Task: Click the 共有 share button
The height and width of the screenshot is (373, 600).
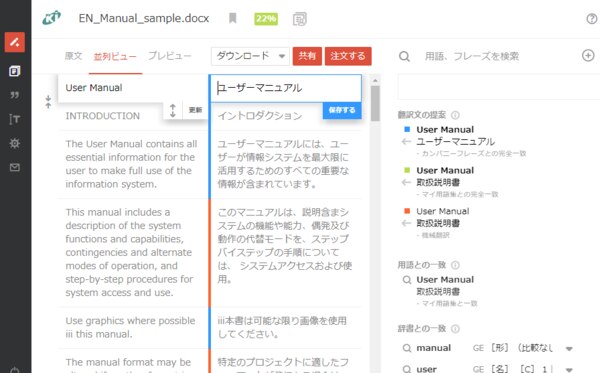Action: pos(307,56)
